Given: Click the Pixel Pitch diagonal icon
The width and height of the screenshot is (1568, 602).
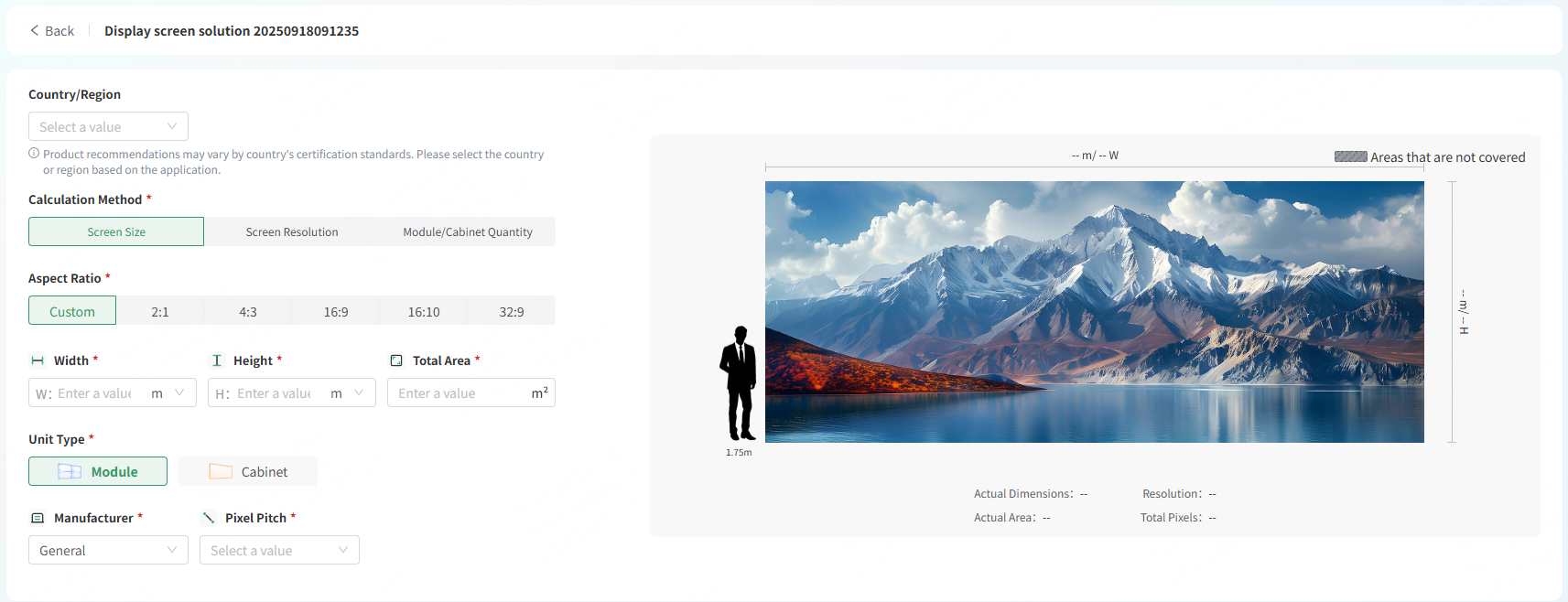Looking at the screenshot, I should (209, 518).
